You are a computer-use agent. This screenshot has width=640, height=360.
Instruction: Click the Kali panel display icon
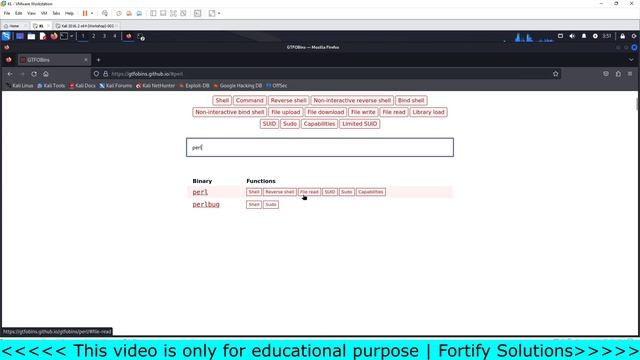(560, 36)
